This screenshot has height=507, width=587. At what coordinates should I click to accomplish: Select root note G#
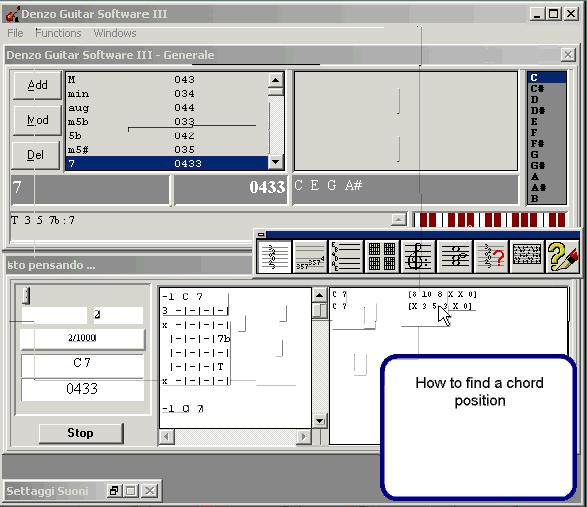(546, 166)
